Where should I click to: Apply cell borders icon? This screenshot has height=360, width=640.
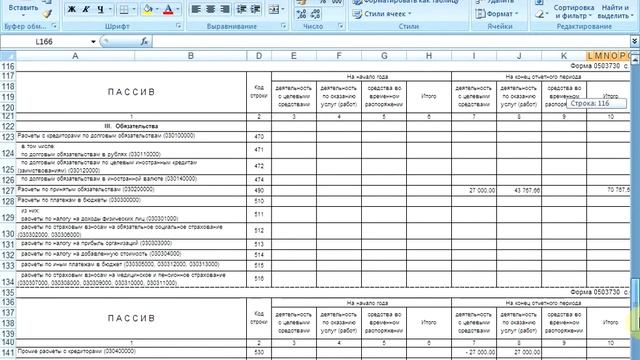point(124,9)
